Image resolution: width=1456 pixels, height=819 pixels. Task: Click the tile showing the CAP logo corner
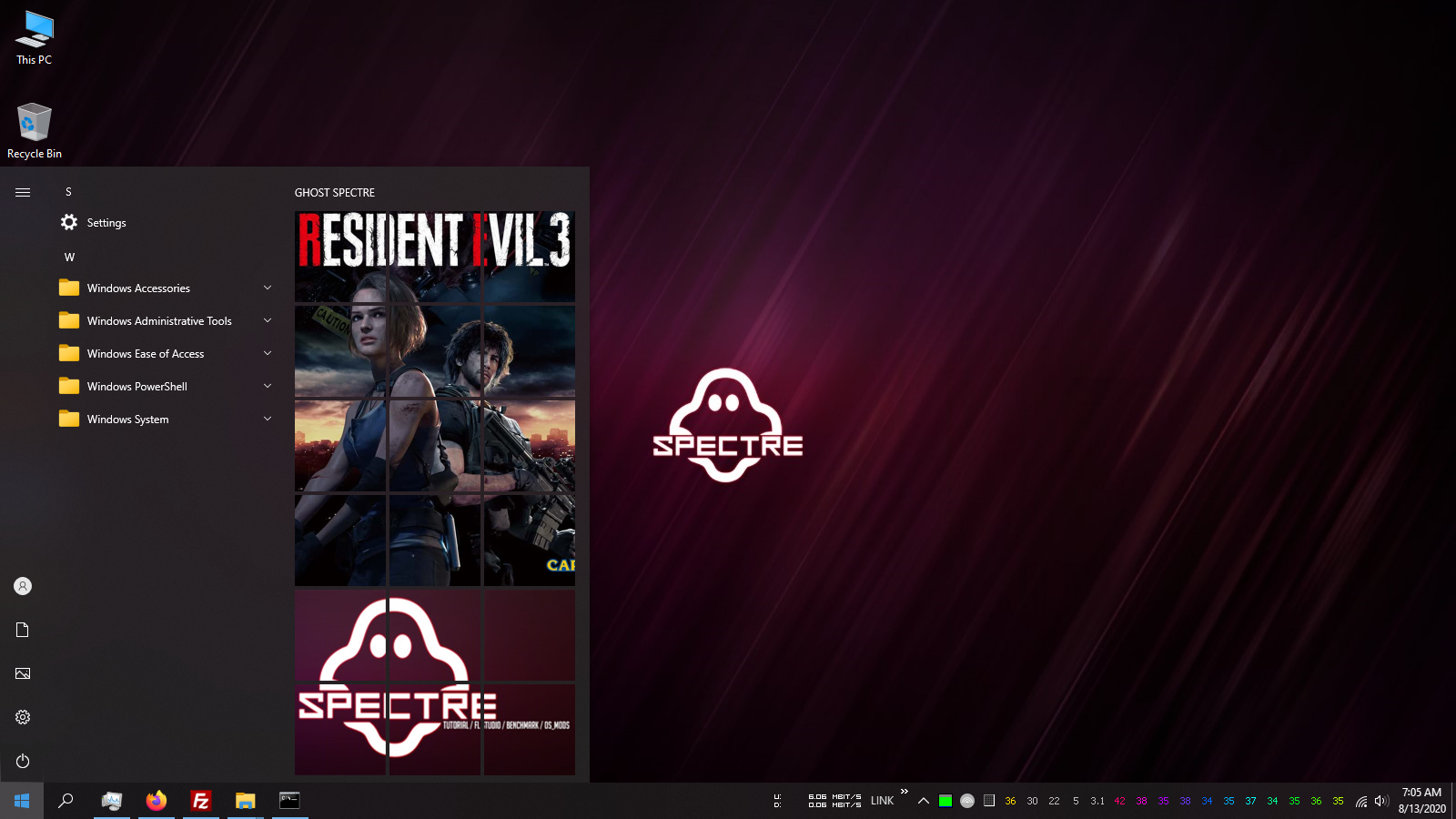(530, 541)
